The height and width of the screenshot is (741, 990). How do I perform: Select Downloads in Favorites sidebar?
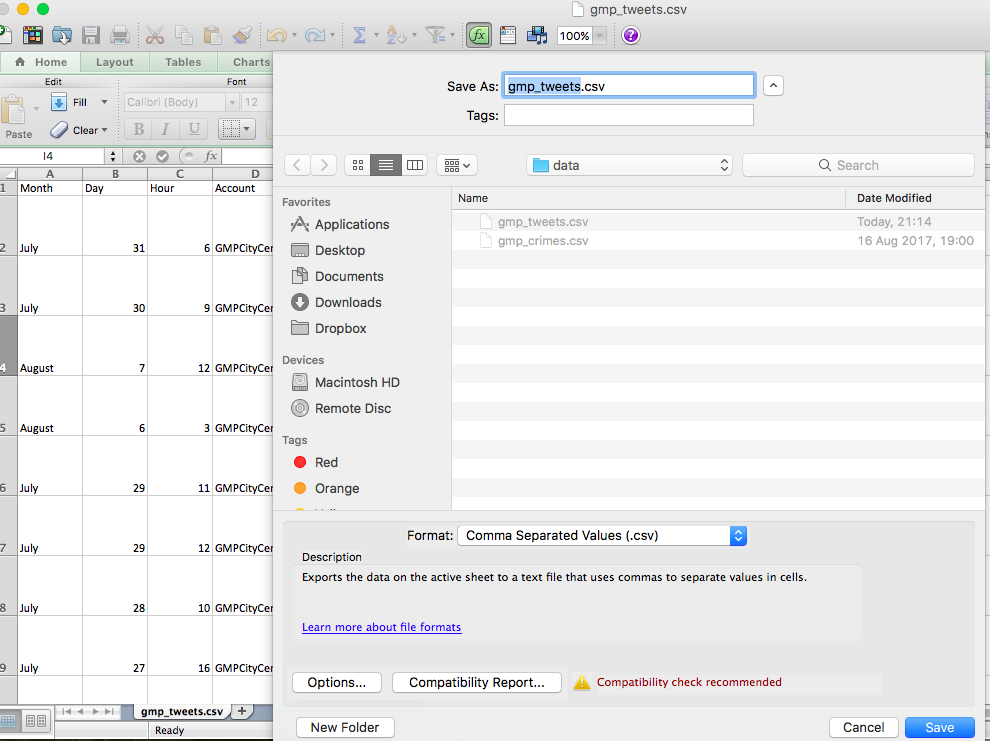click(x=348, y=302)
